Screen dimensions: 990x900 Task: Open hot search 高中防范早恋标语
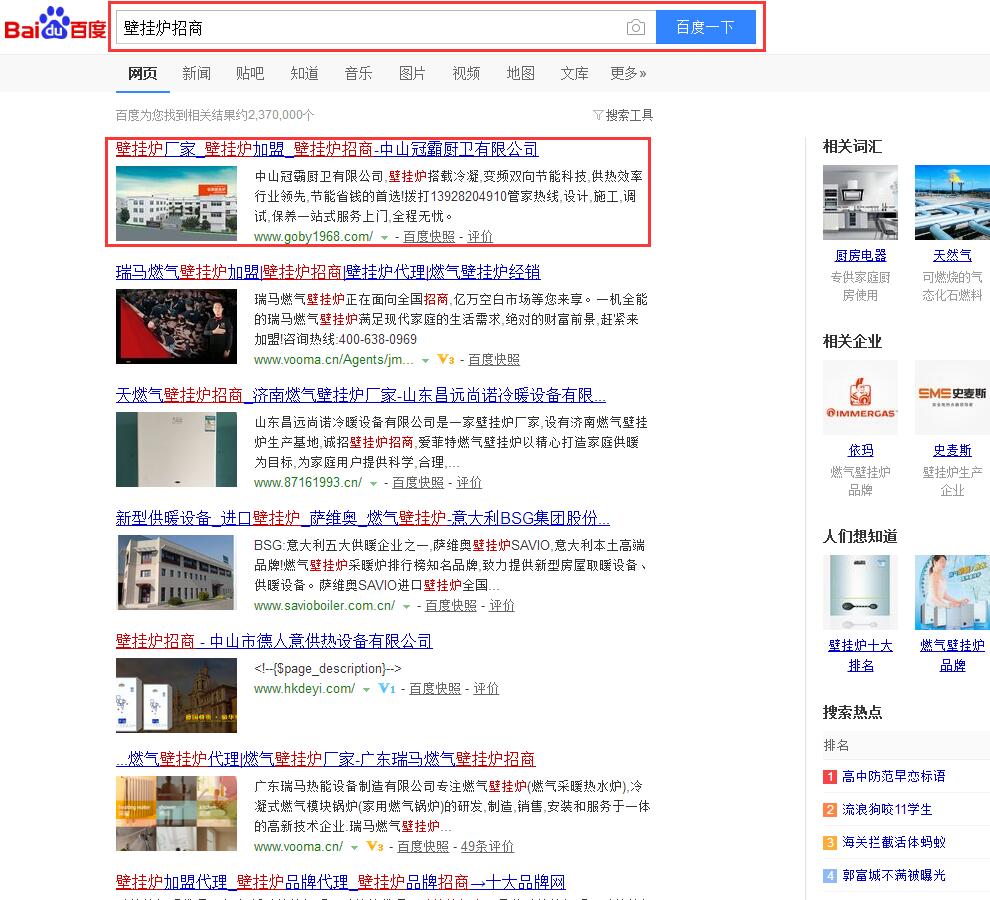tap(893, 777)
